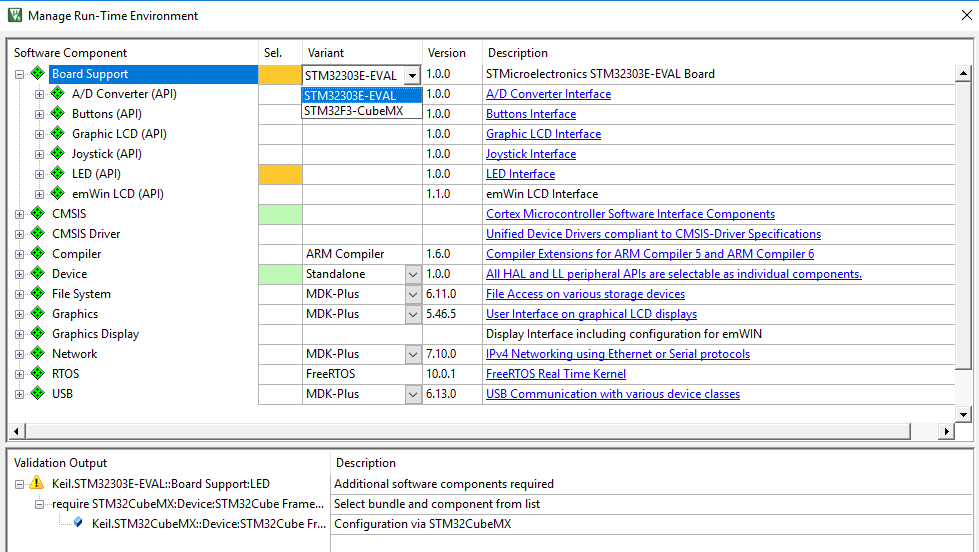Click the blue component icon beside Keil.STM32CubeMX::Device
Viewport: 979px width, 552px height.
point(78,522)
